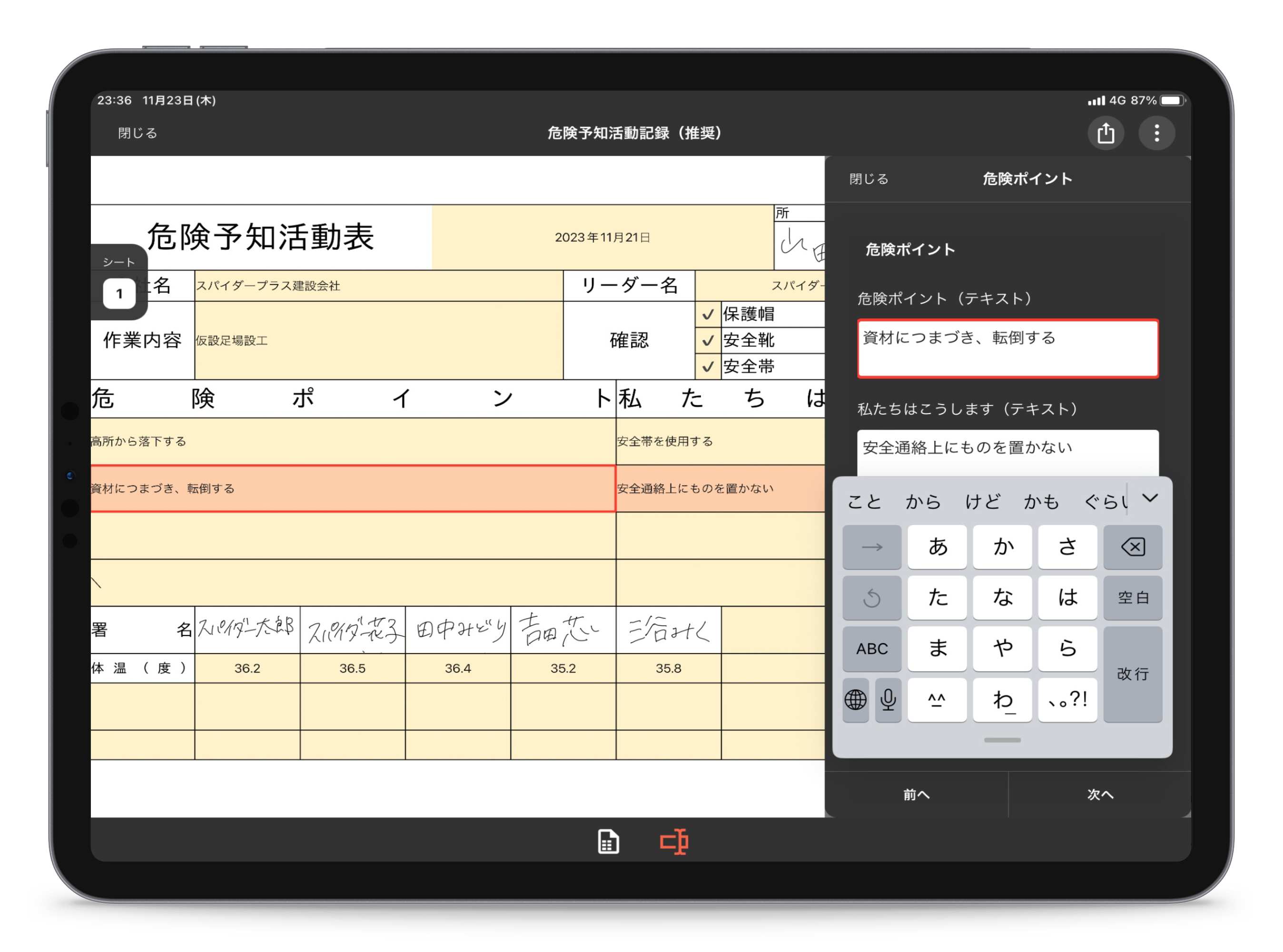The height and width of the screenshot is (952, 1283).
Task: Toggle the 安全靴 checkbox
Action: 708,340
